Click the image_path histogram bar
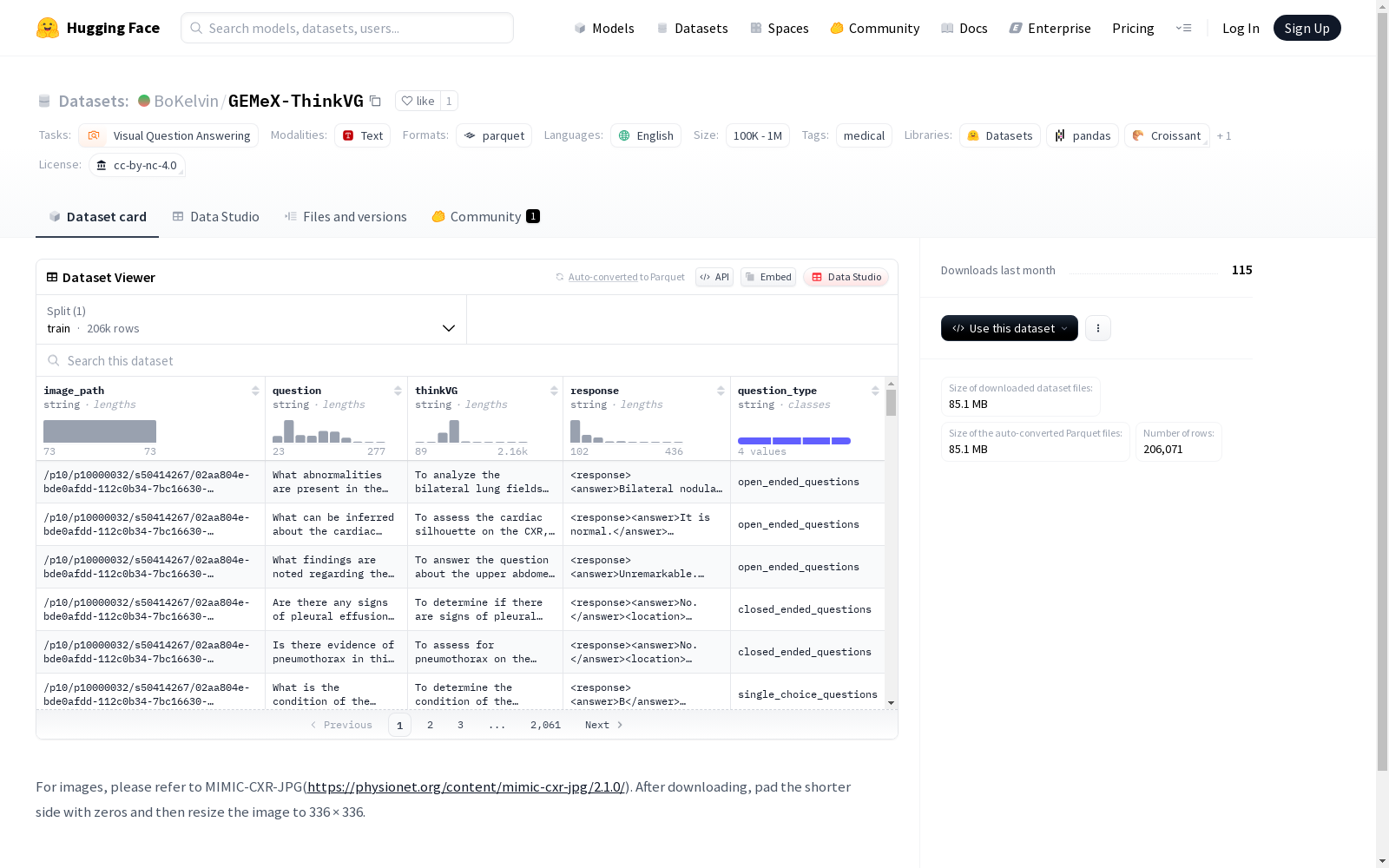Screen dimensions: 1389x868 pyautogui.click(x=100, y=431)
